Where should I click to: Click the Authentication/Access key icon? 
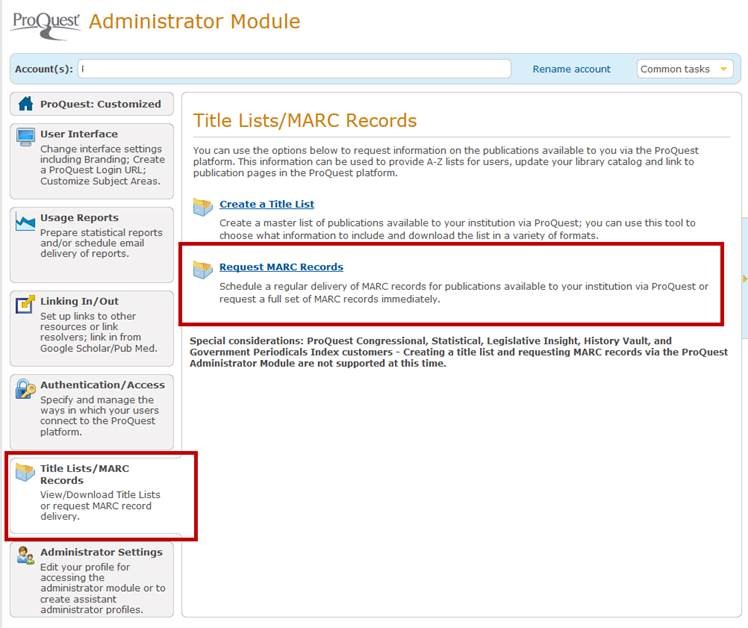(25, 389)
